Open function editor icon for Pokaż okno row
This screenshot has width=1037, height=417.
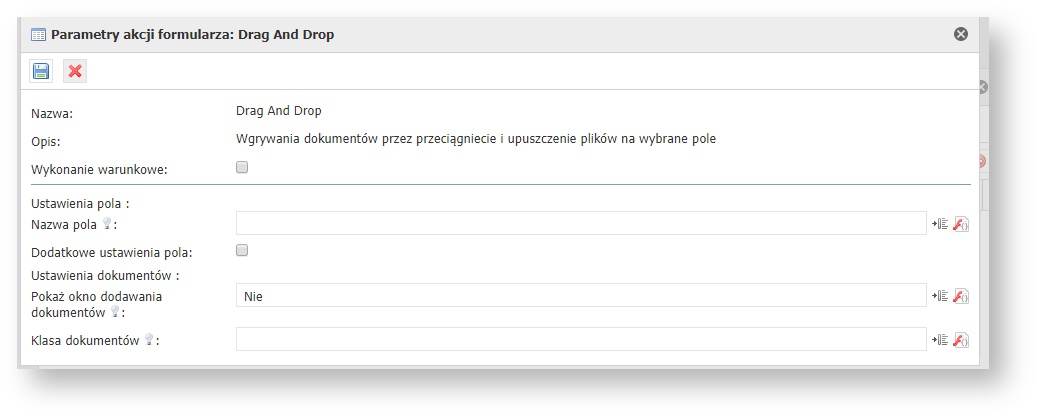960,296
